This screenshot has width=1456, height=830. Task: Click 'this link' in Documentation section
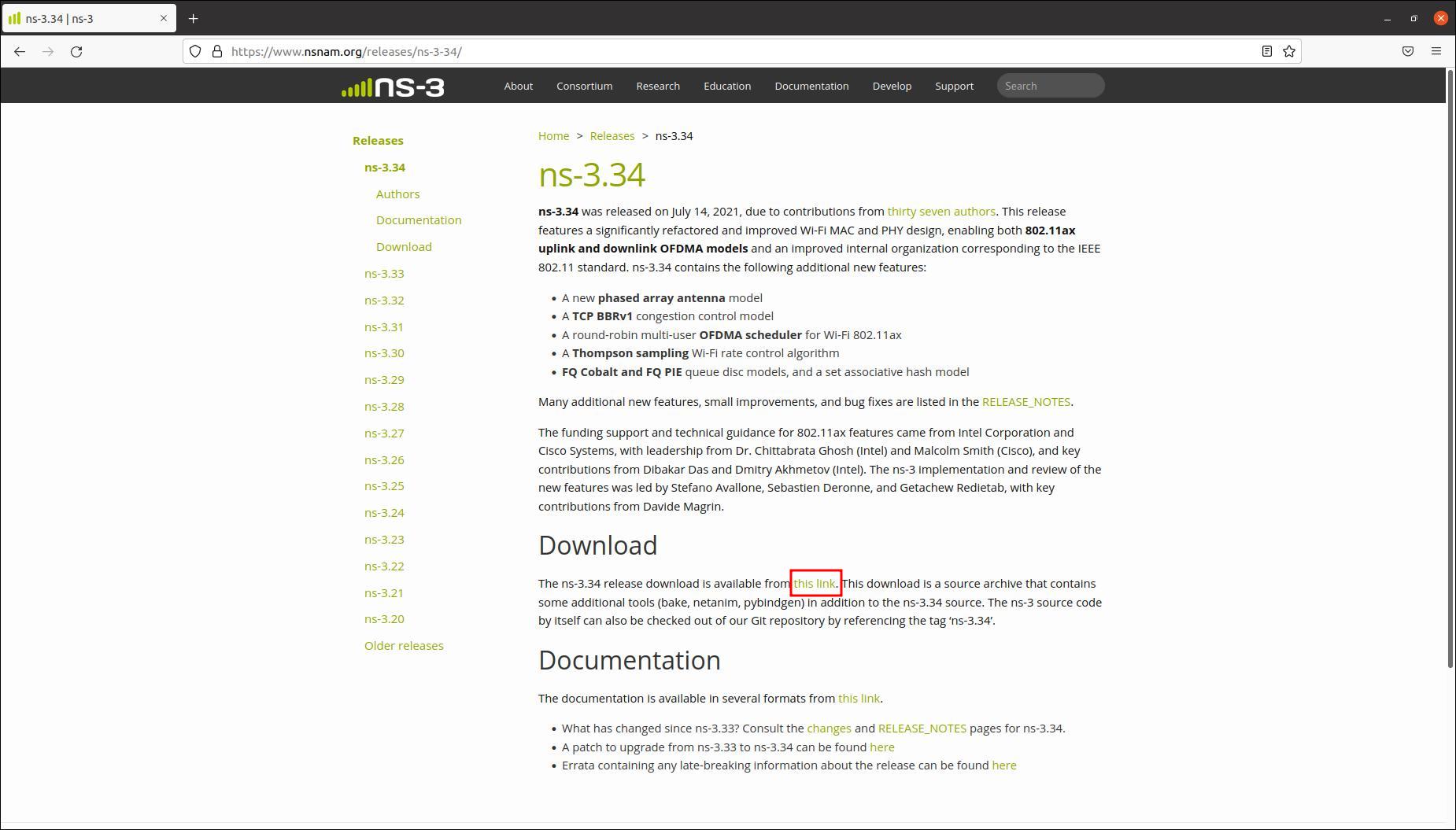click(859, 699)
